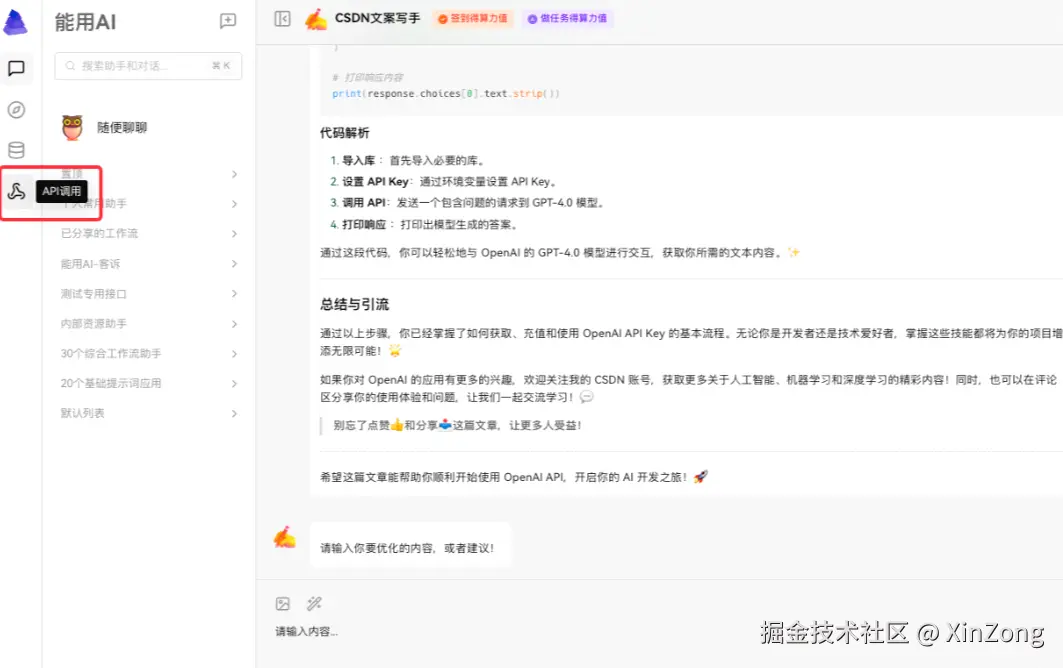Screen dimensions: 1063x668
Task: Click the image upload icon above input
Action: [x=283, y=604]
